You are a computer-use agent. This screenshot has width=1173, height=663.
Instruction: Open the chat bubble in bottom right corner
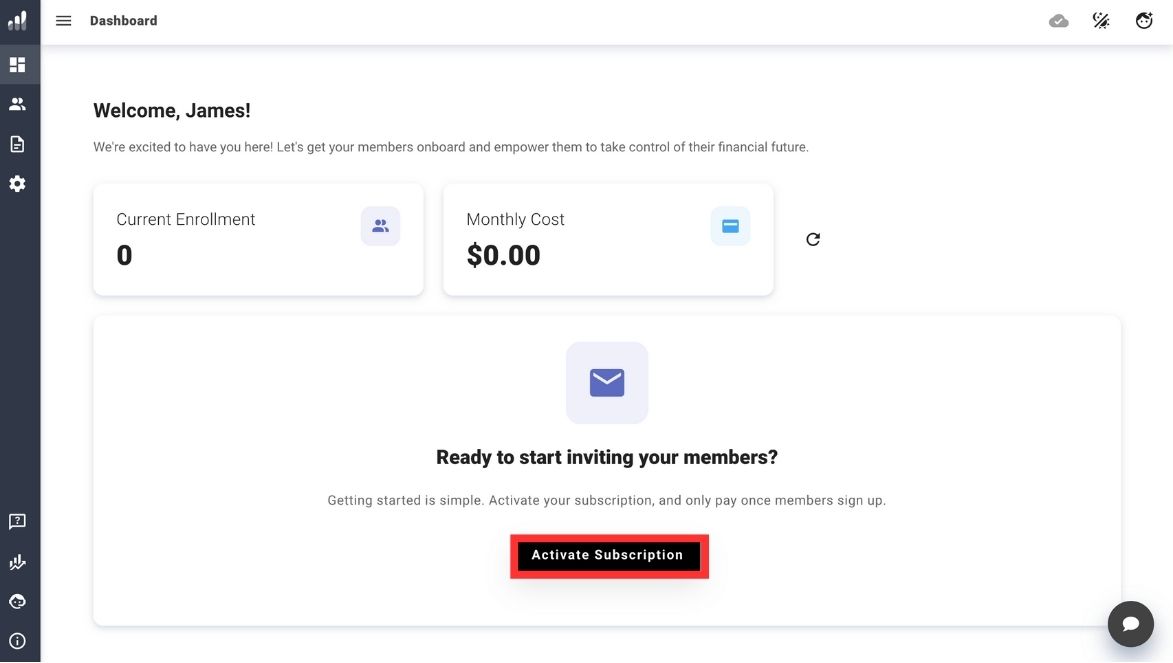coord(1130,623)
